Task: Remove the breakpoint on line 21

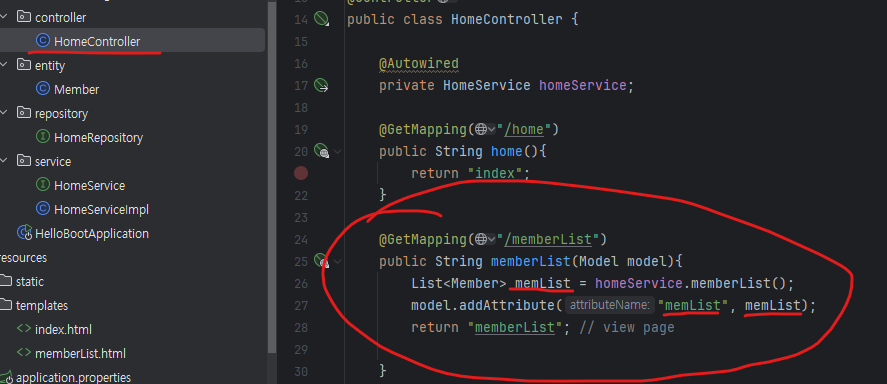Action: coord(301,173)
